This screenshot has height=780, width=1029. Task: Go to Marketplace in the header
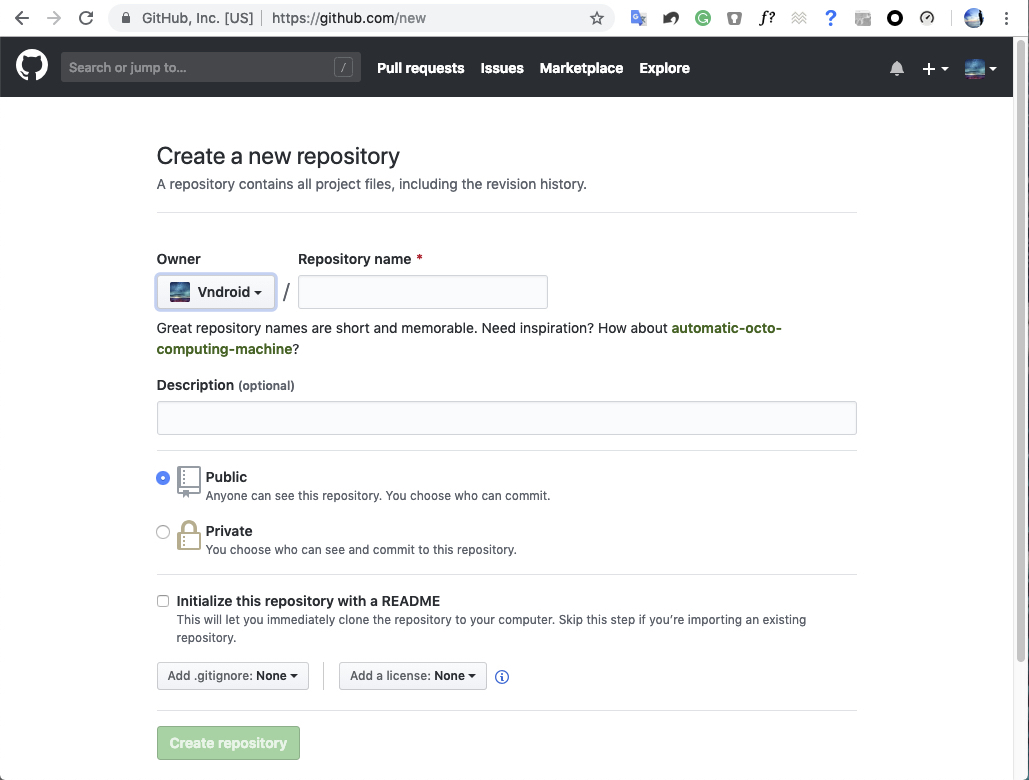[x=581, y=68]
